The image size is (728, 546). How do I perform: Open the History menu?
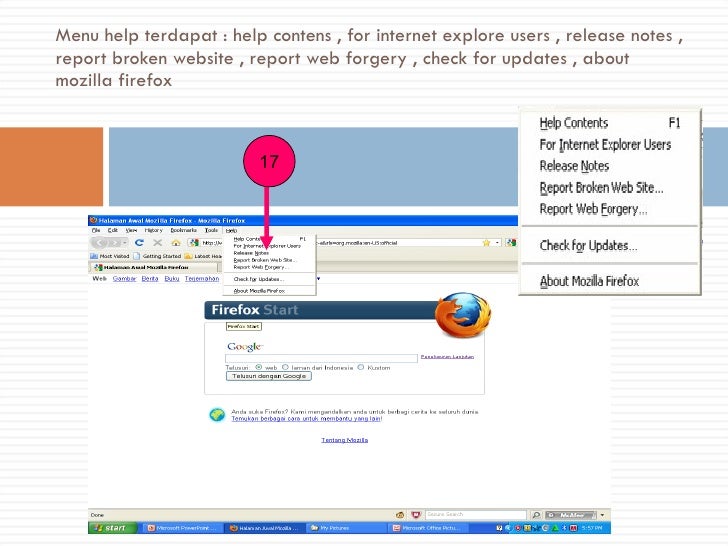click(x=153, y=230)
